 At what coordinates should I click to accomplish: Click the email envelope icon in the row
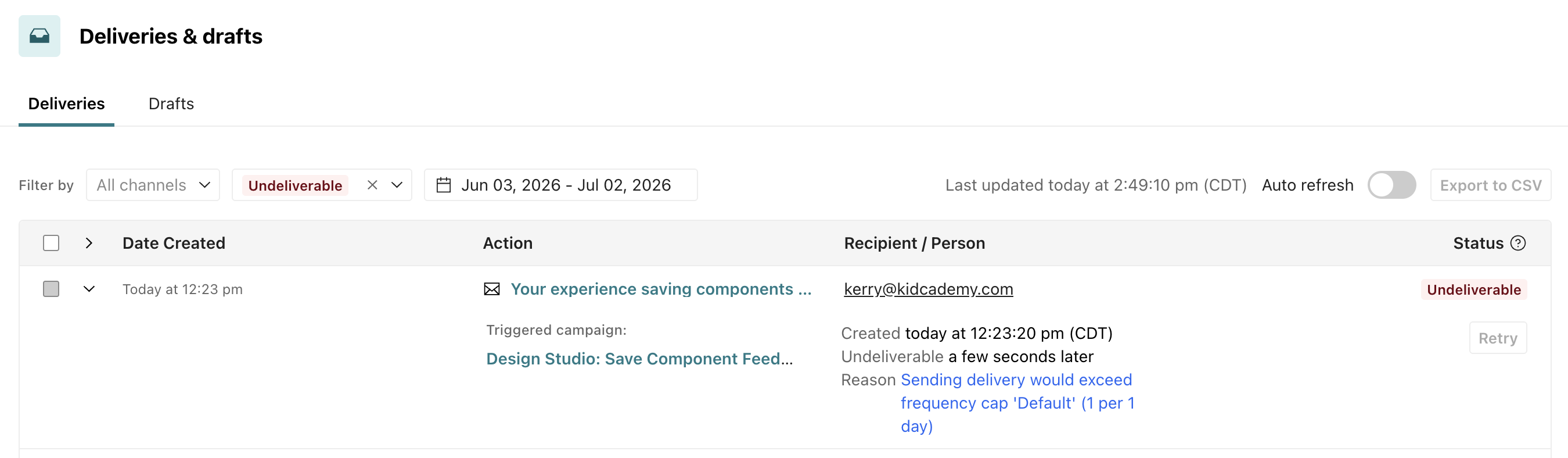pos(492,289)
